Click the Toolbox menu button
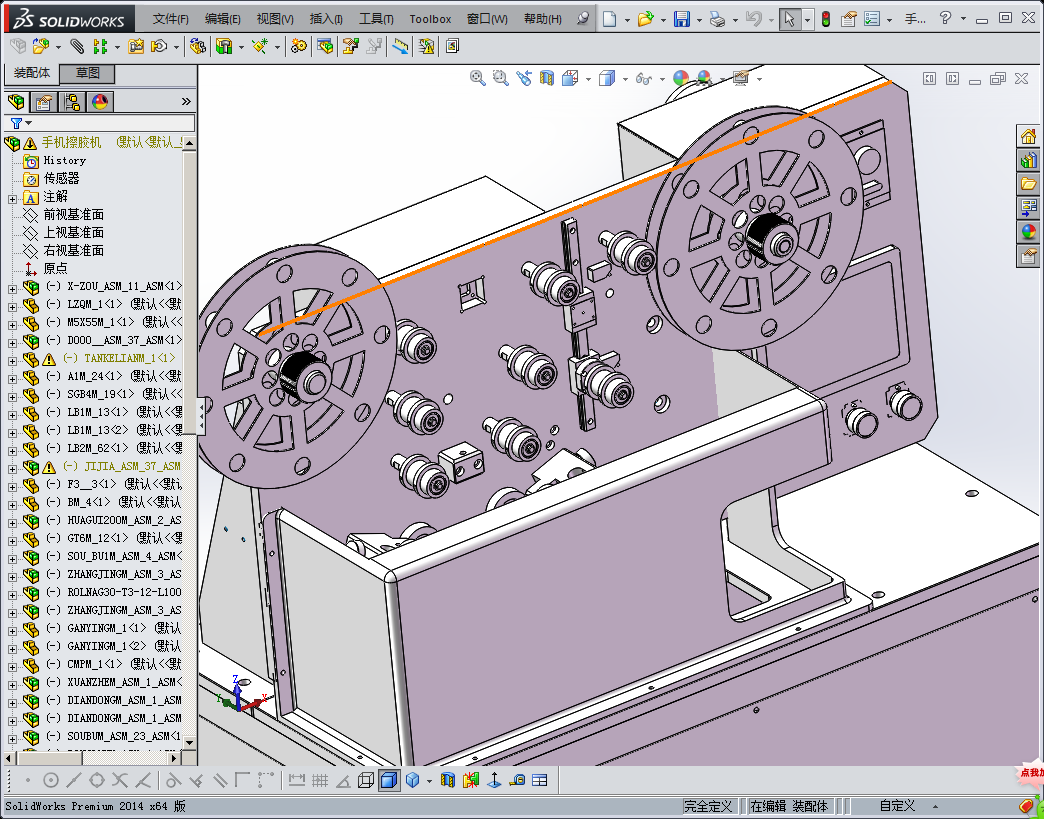1044x819 pixels. [x=430, y=19]
